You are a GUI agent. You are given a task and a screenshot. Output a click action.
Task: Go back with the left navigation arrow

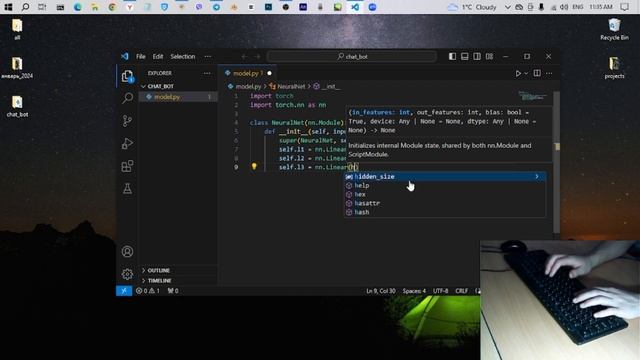coord(244,56)
